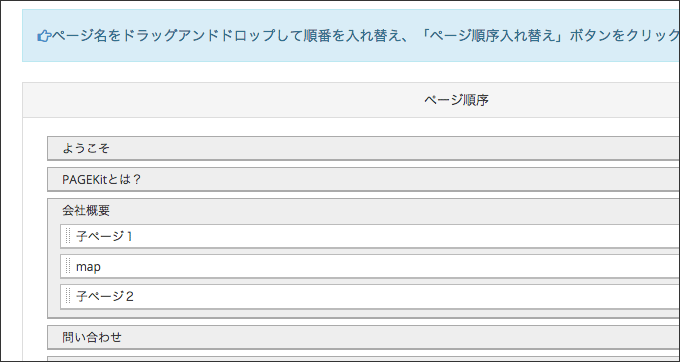Select the 会社概要 parent page label
680x362 pixels.
[86, 211]
